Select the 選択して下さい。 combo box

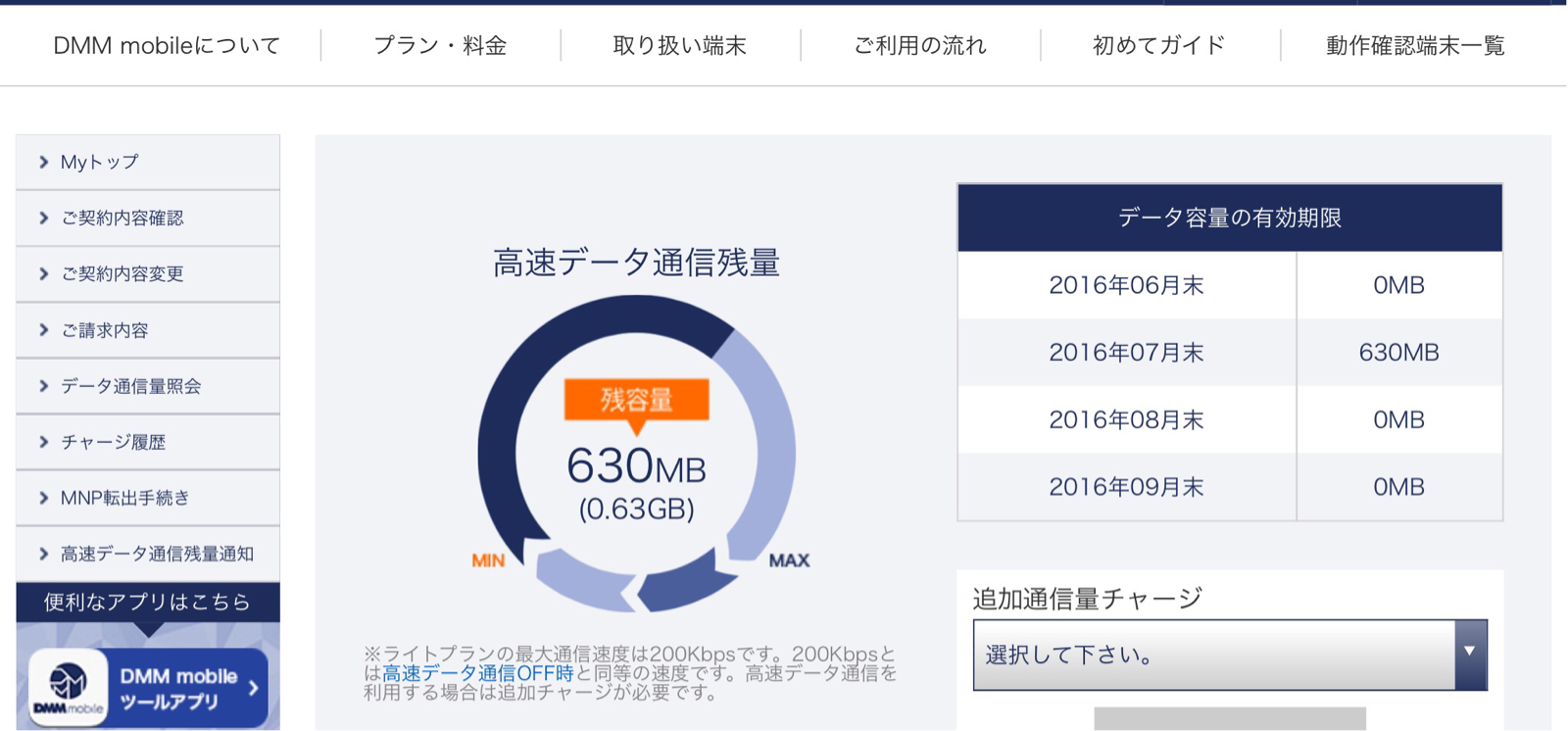click(x=1230, y=655)
